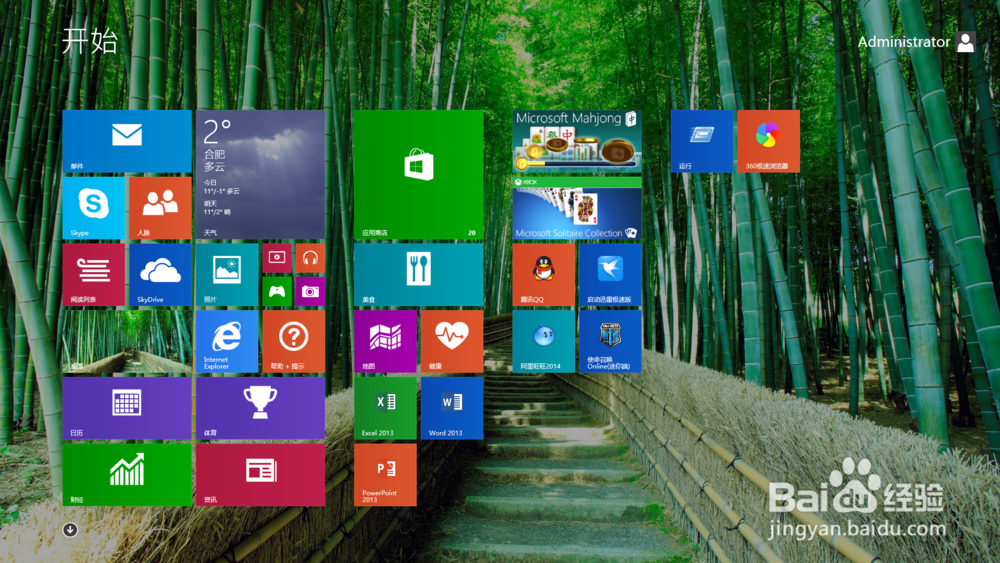
Task: Open the small video tile
Action: pos(277,258)
